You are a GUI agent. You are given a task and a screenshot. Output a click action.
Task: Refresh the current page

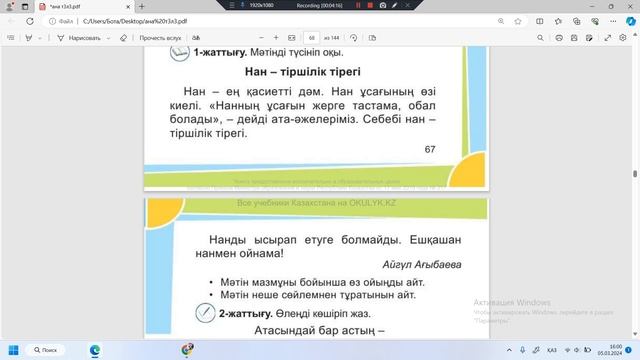(30, 21)
